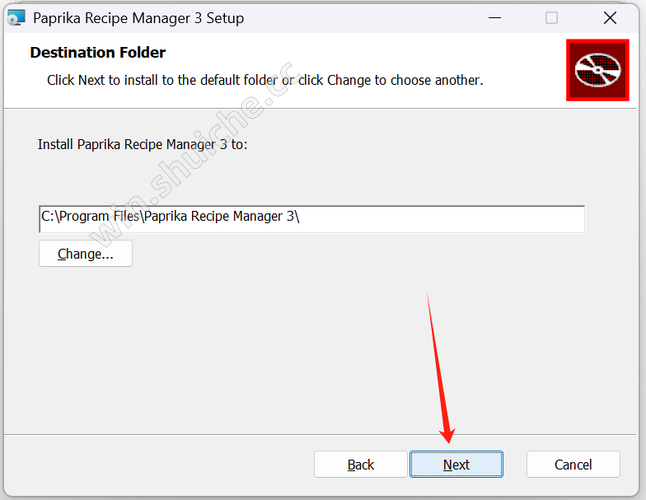646x500 pixels.
Task: Minimize the Paprika setup window
Action: point(495,18)
